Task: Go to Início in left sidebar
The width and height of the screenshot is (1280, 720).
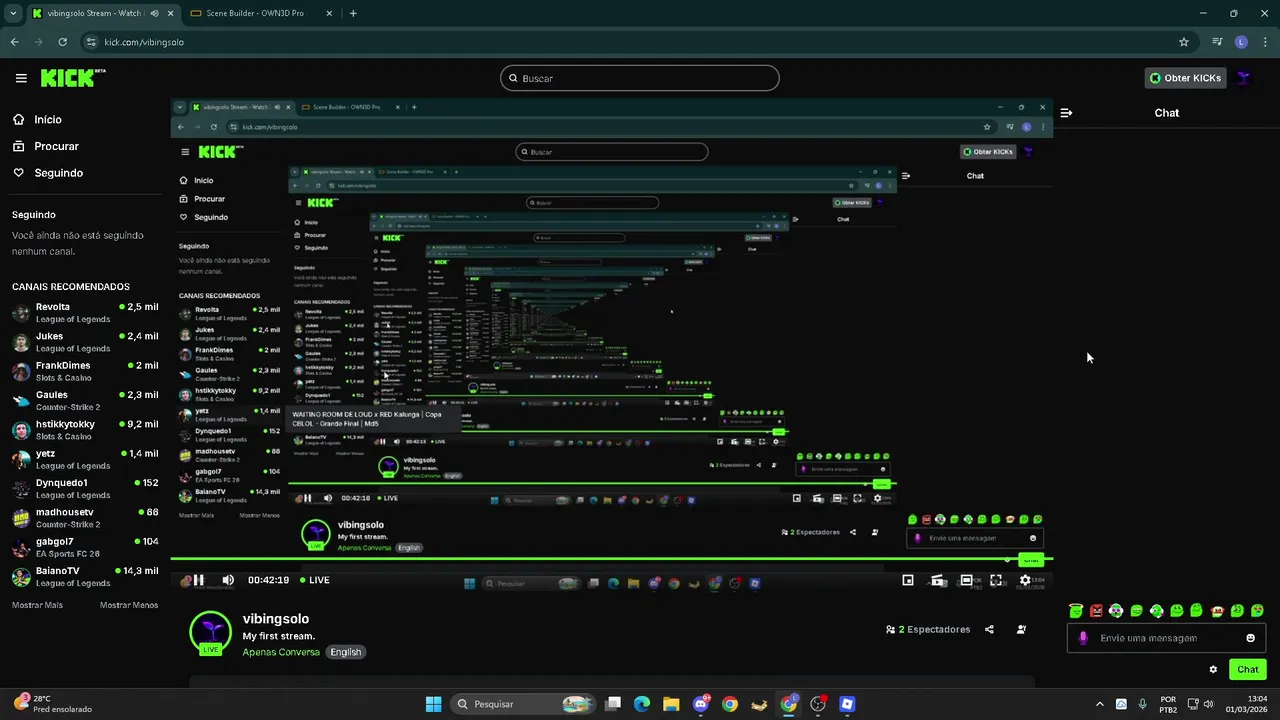Action: click(x=37, y=119)
